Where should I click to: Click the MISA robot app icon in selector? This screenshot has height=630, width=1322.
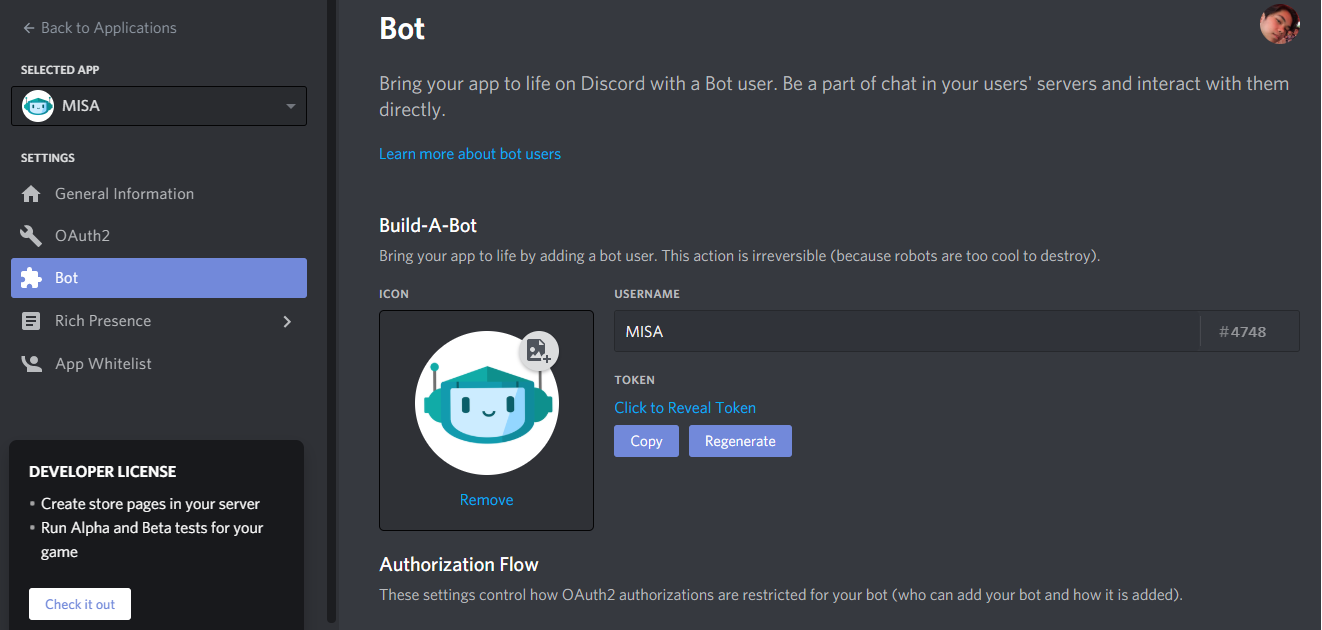pos(38,106)
